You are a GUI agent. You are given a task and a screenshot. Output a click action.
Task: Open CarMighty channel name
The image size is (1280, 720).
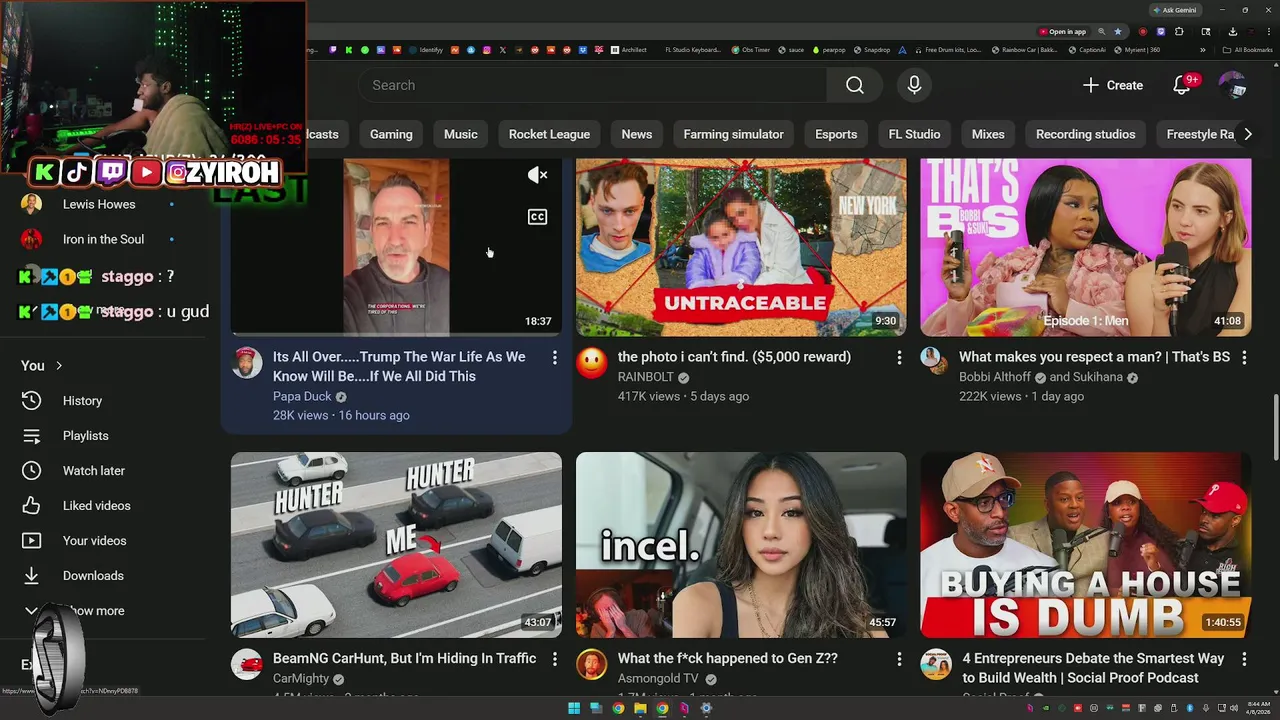click(301, 678)
